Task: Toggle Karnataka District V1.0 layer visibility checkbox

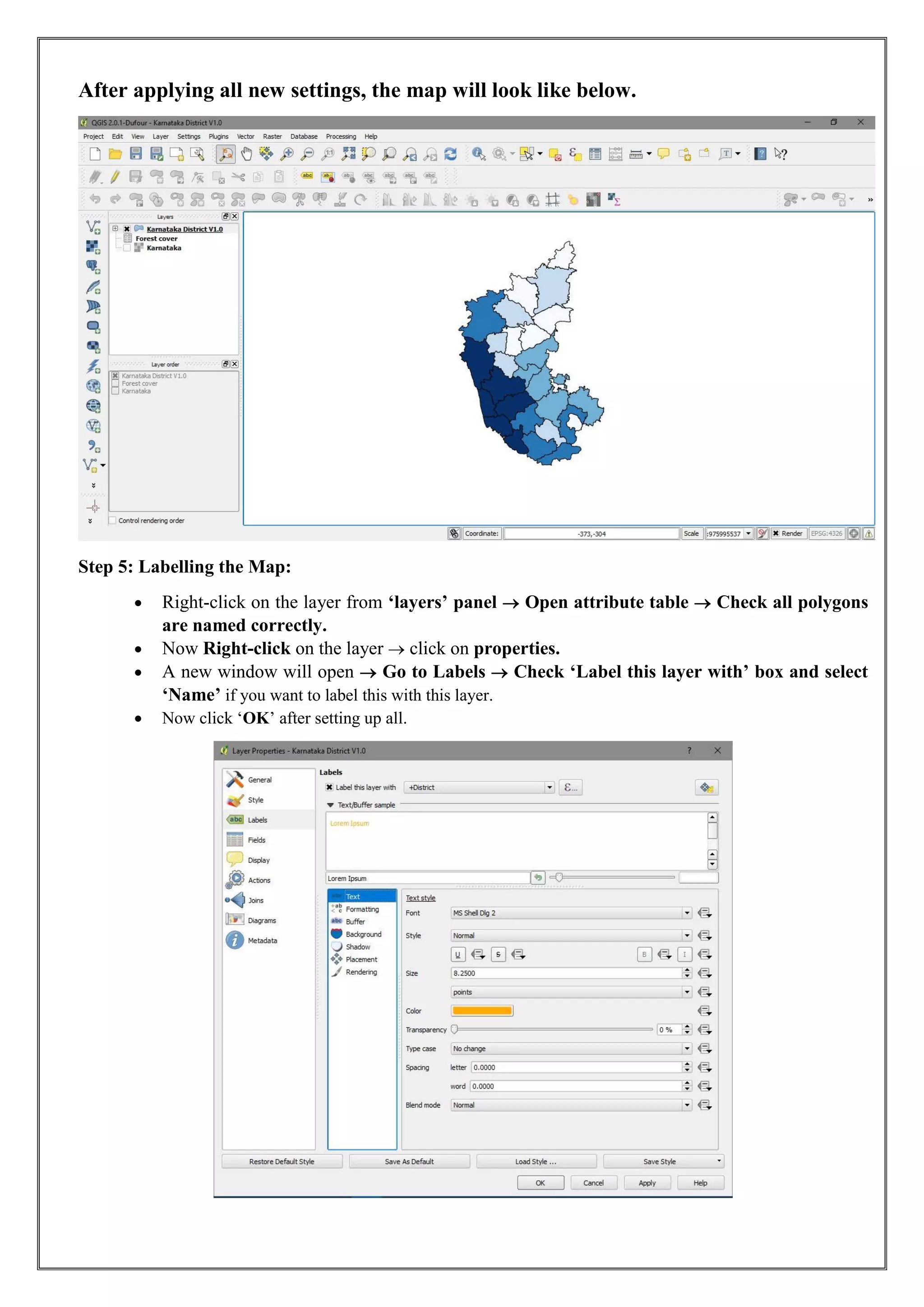Action: tap(127, 229)
